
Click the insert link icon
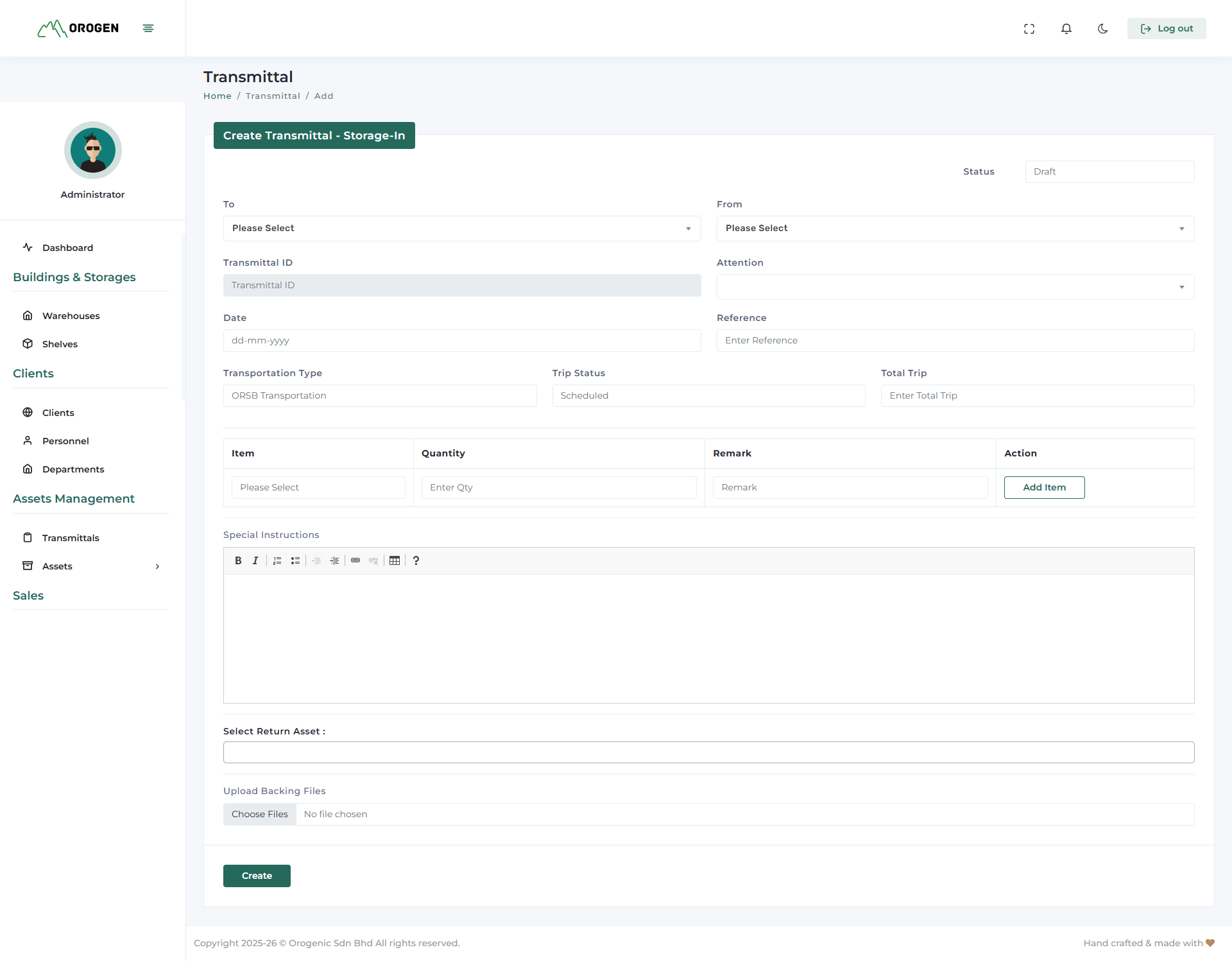click(x=355, y=560)
